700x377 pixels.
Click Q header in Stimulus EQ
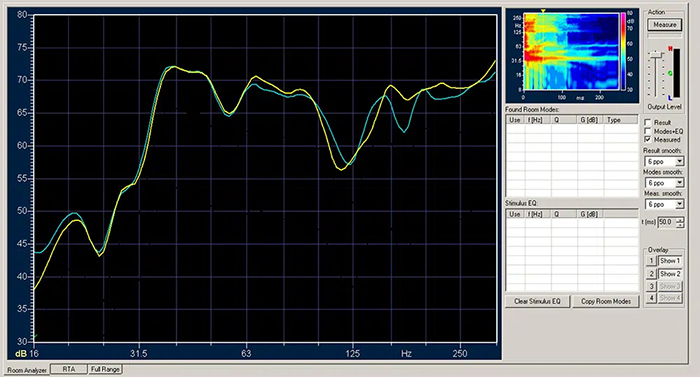pyautogui.click(x=564, y=214)
